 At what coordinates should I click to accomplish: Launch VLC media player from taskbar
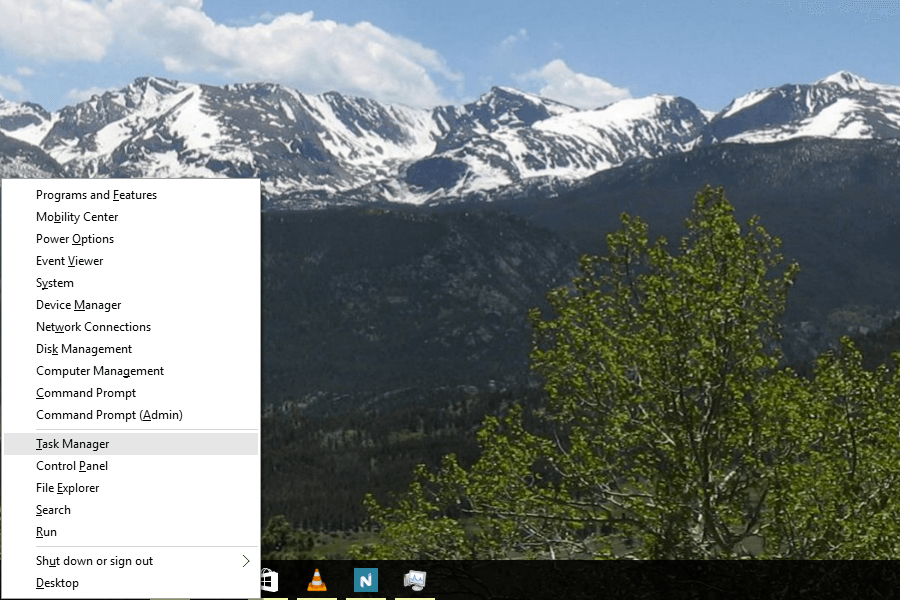pos(317,580)
